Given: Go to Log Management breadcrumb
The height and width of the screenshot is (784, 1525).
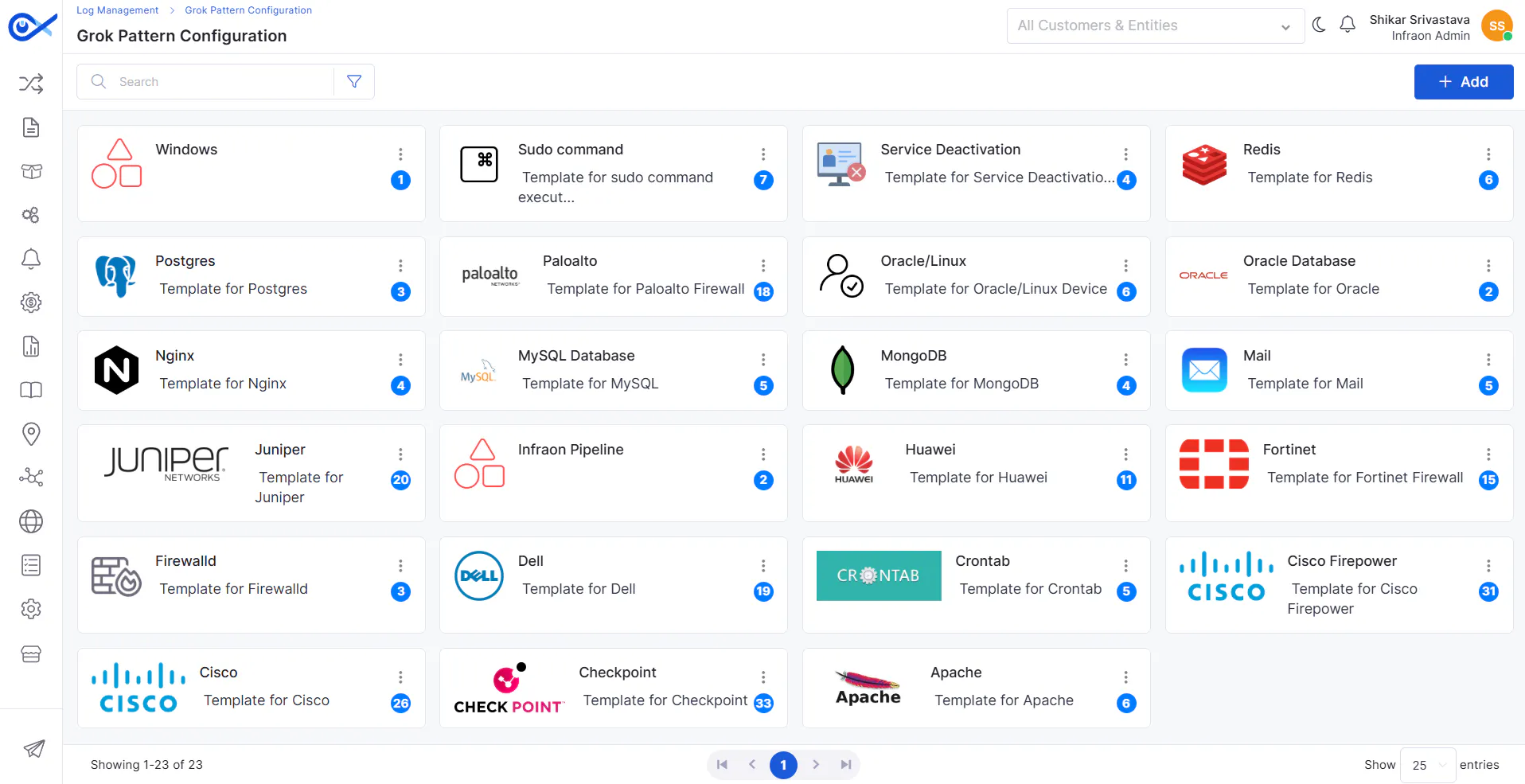Looking at the screenshot, I should [x=117, y=10].
